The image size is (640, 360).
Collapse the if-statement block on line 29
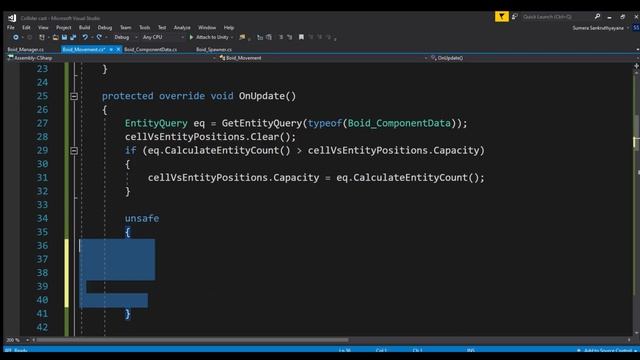pos(74,151)
